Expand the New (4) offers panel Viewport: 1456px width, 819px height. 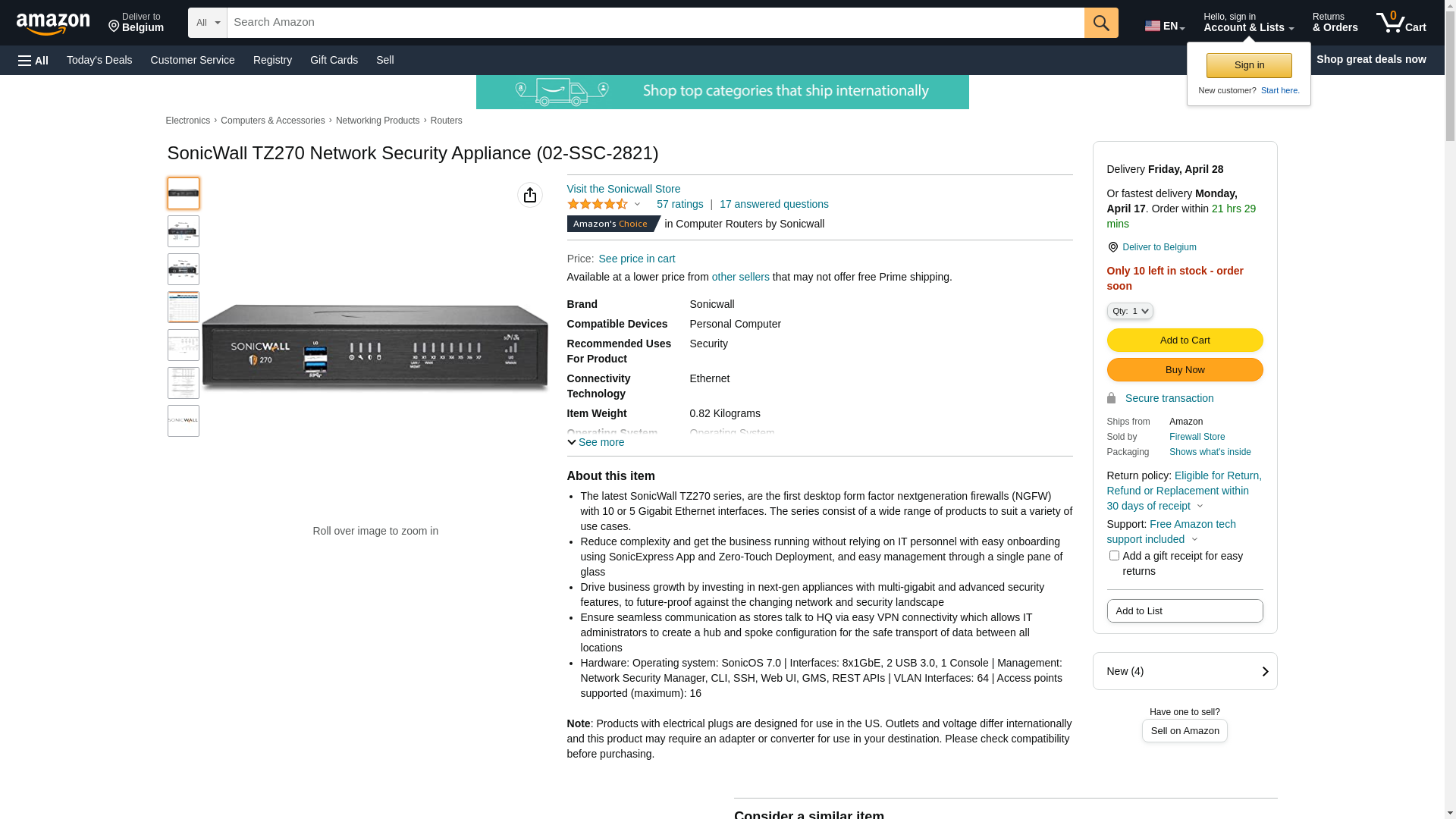1185,671
